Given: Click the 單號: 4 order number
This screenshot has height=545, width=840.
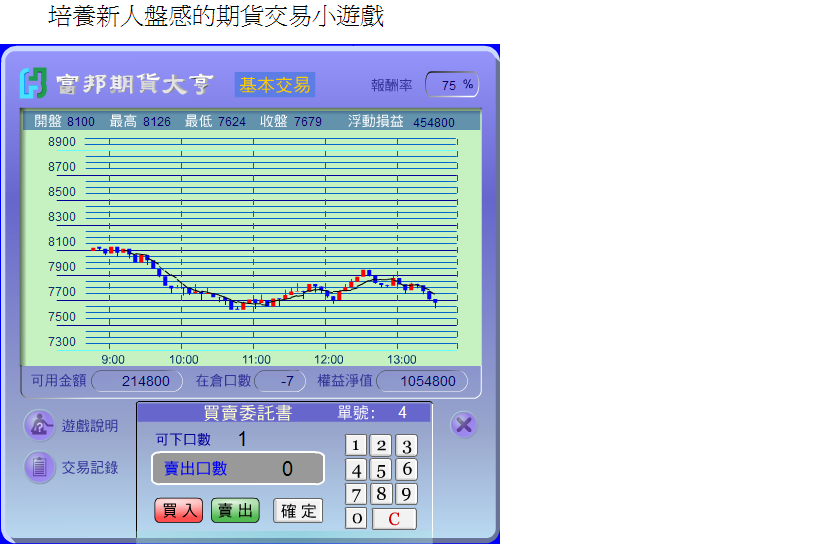Looking at the screenshot, I should click(x=372, y=413).
